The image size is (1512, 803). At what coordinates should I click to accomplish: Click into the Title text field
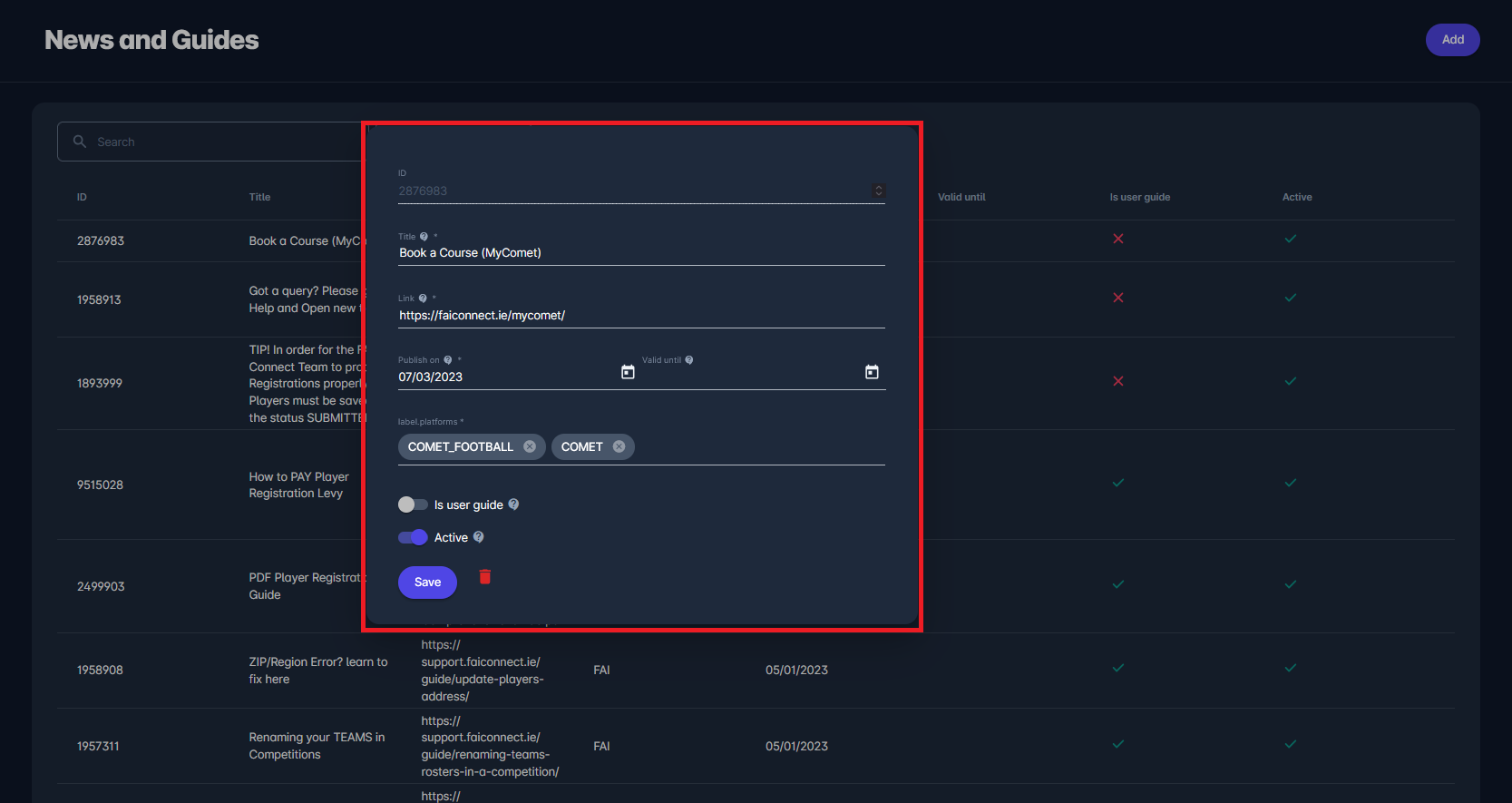[640, 253]
